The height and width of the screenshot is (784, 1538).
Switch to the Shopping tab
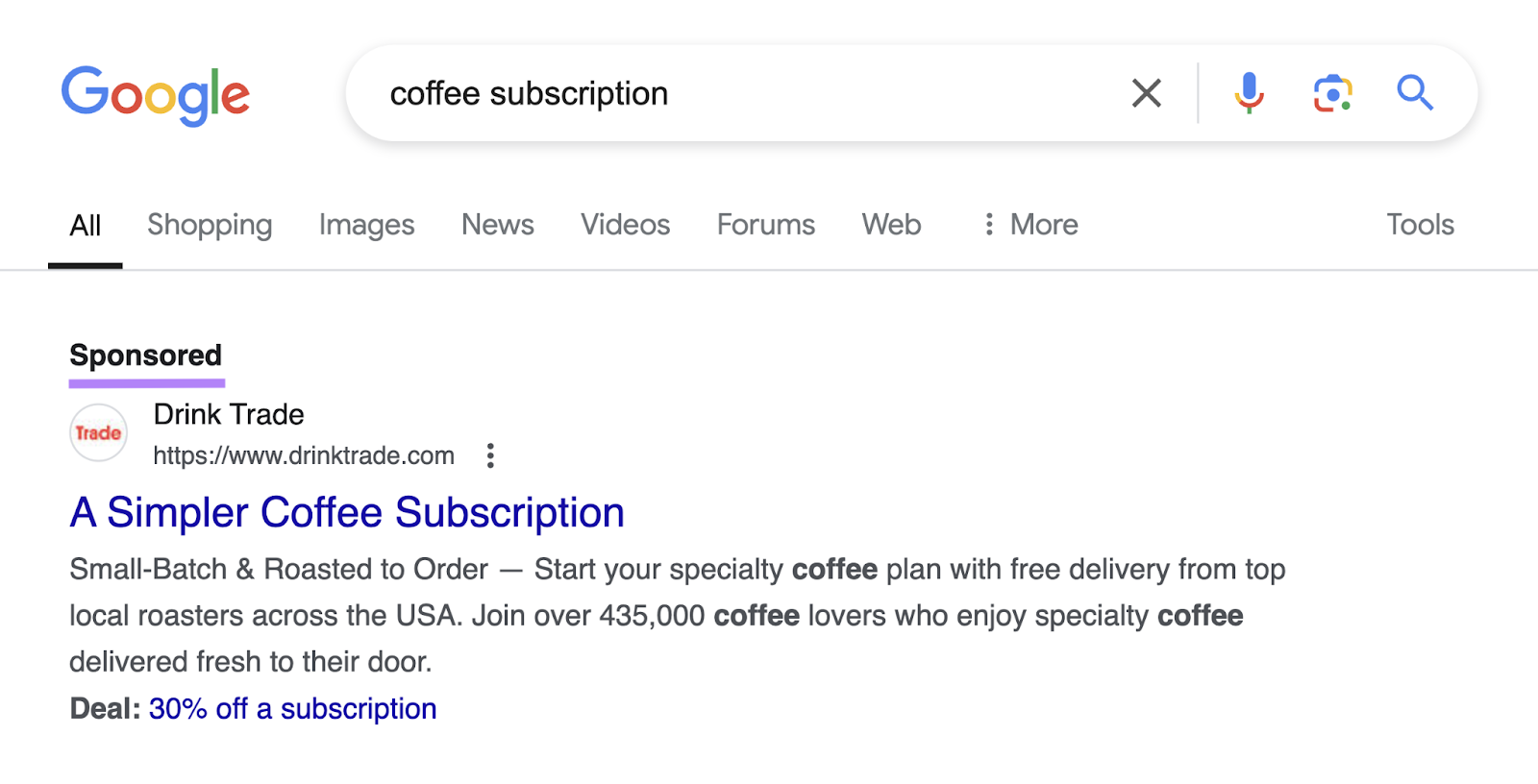pos(209,224)
